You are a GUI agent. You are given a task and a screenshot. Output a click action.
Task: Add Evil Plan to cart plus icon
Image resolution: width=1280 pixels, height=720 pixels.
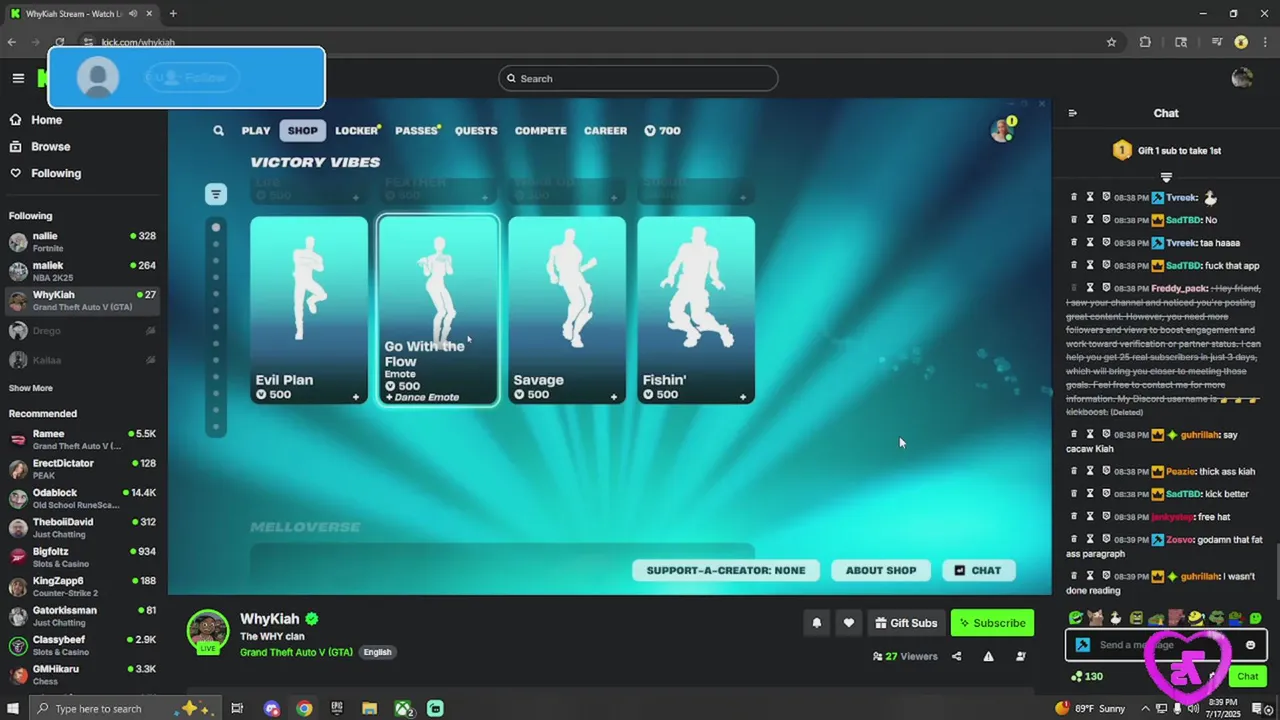coord(356,397)
